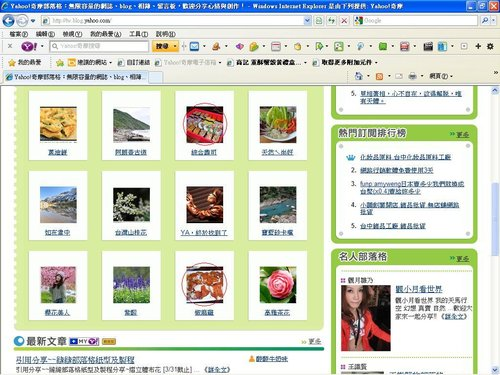This screenshot has width=500, height=375.
Task: Open recent pages dropdown next to Forward
Action: (33, 21)
